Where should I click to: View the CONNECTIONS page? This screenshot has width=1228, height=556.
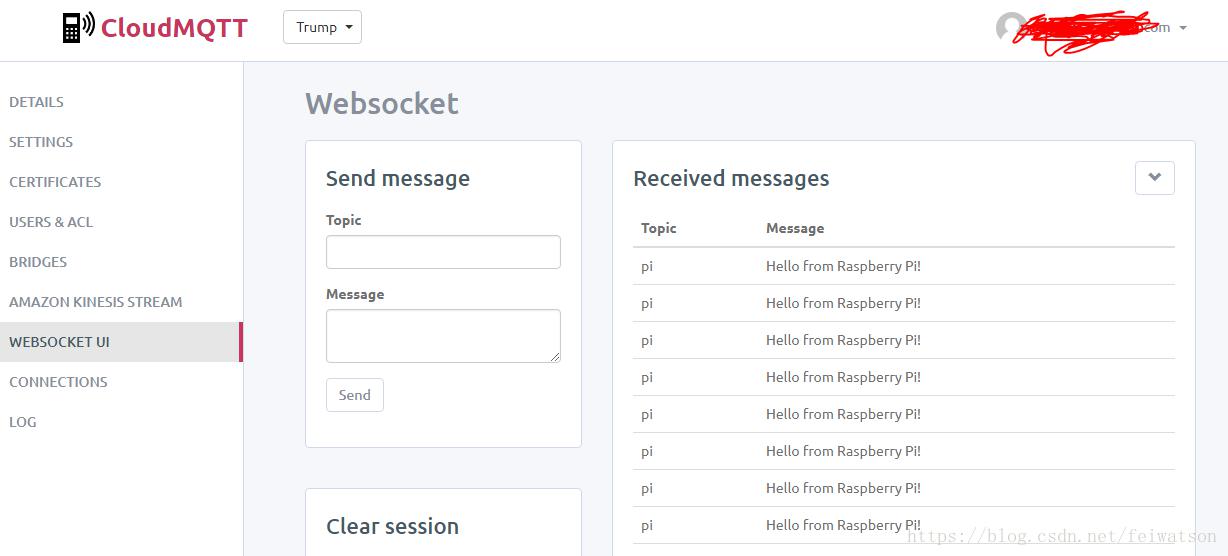pyautogui.click(x=58, y=382)
